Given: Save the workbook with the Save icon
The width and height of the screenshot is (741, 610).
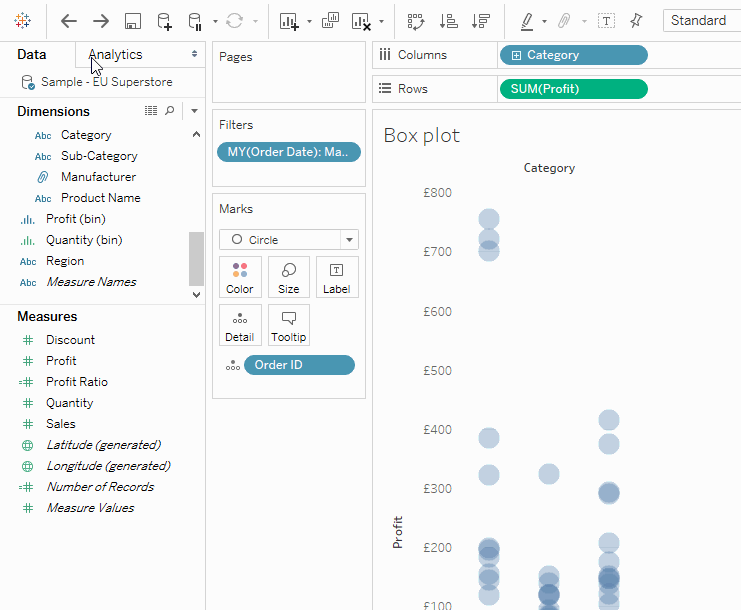Looking at the screenshot, I should [132, 21].
